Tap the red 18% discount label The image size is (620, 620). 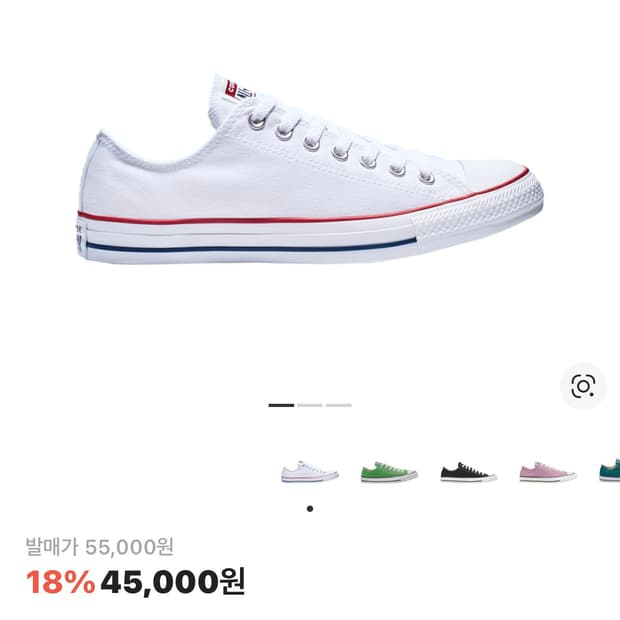(x=60, y=582)
